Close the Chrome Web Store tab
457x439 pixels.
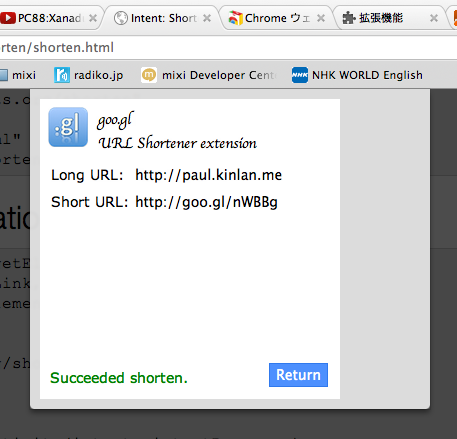321,18
